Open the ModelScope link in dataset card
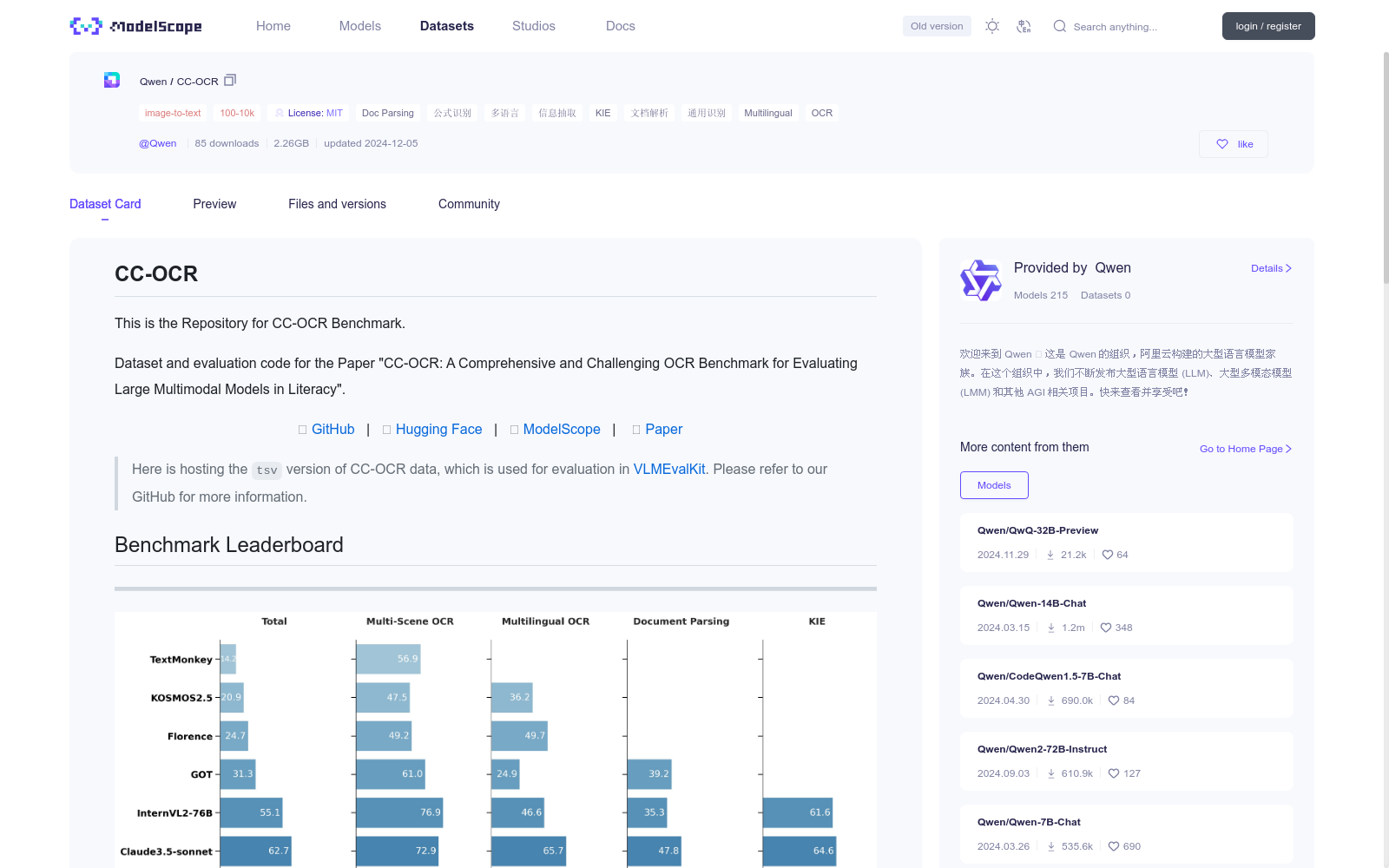The image size is (1389, 868). [562, 430]
